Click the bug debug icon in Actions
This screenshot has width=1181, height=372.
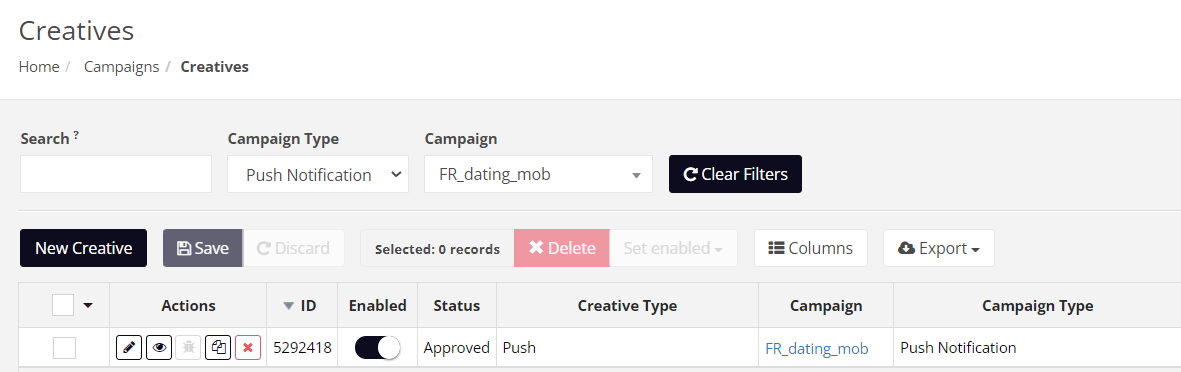point(188,348)
